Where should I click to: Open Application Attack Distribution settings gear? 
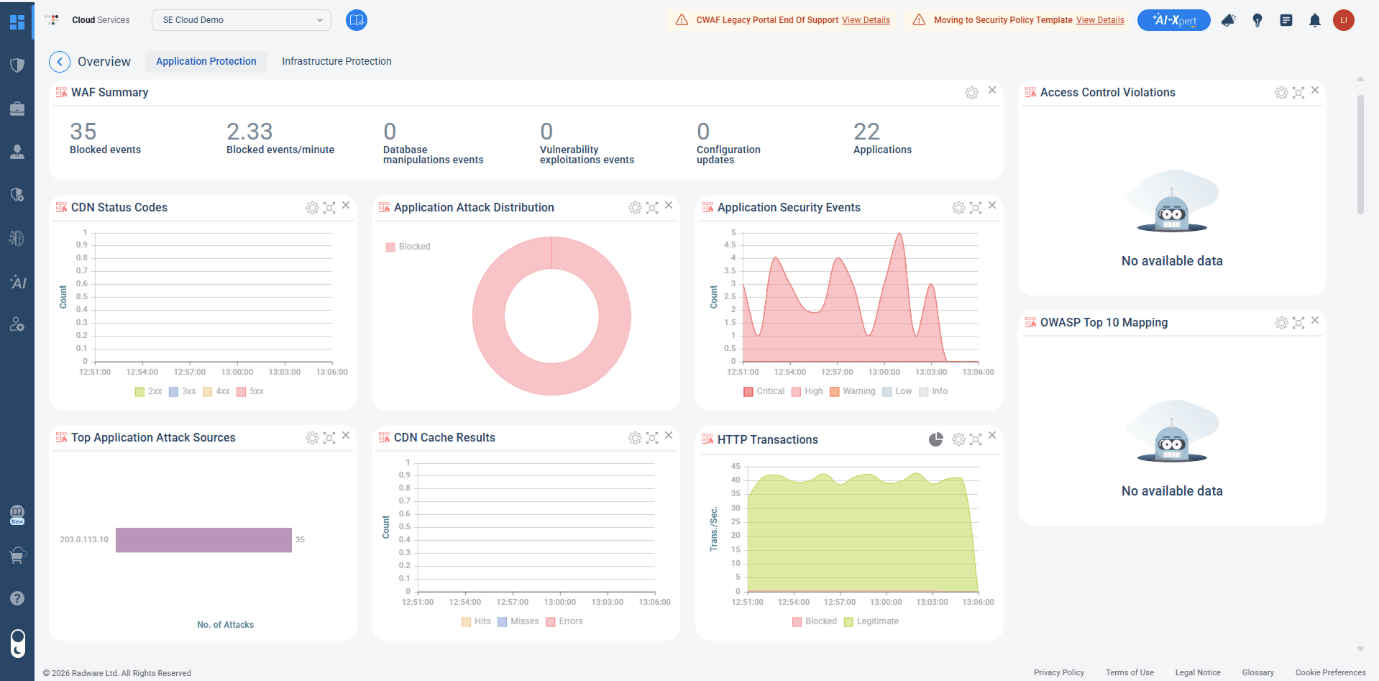[x=635, y=207]
